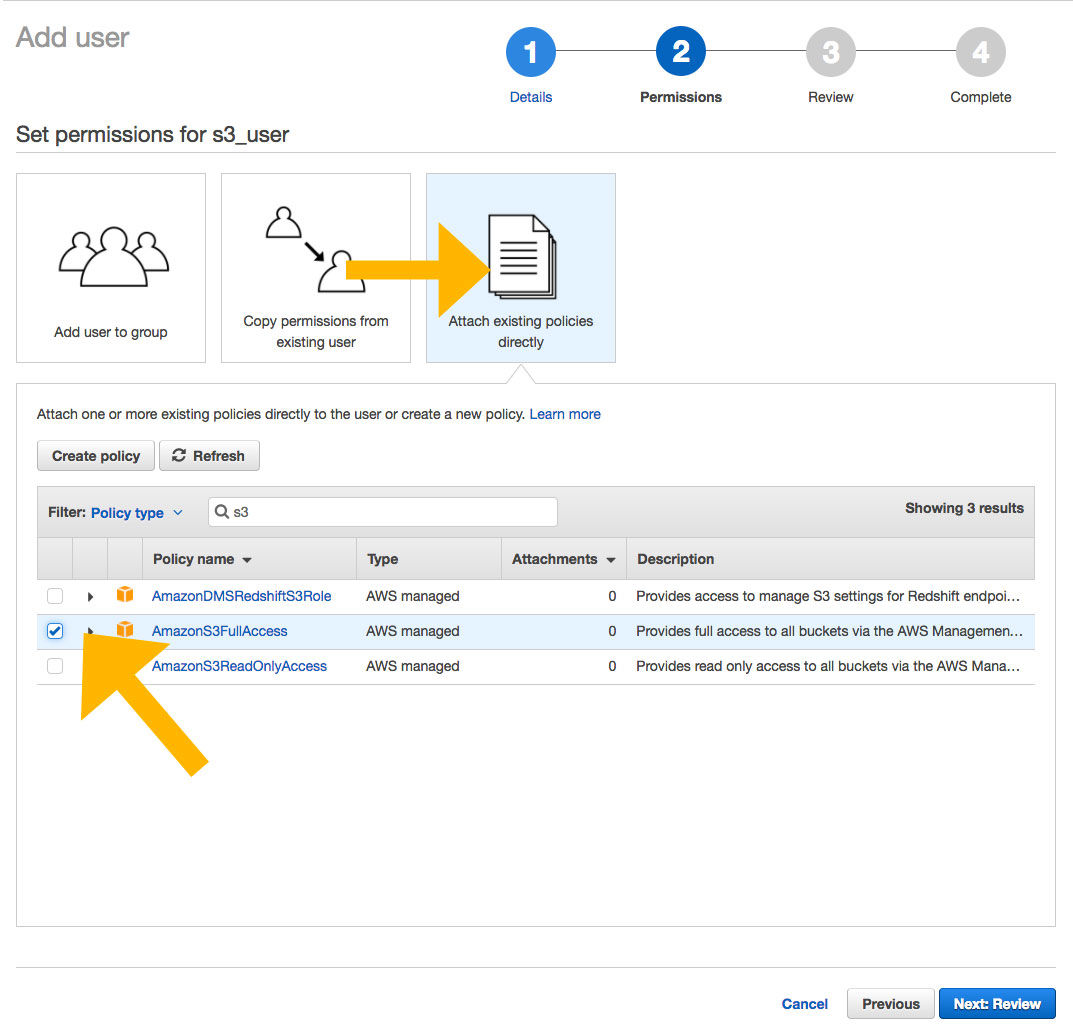Click the Type column header
Viewport: 1073px width, 1036px height.
382,559
